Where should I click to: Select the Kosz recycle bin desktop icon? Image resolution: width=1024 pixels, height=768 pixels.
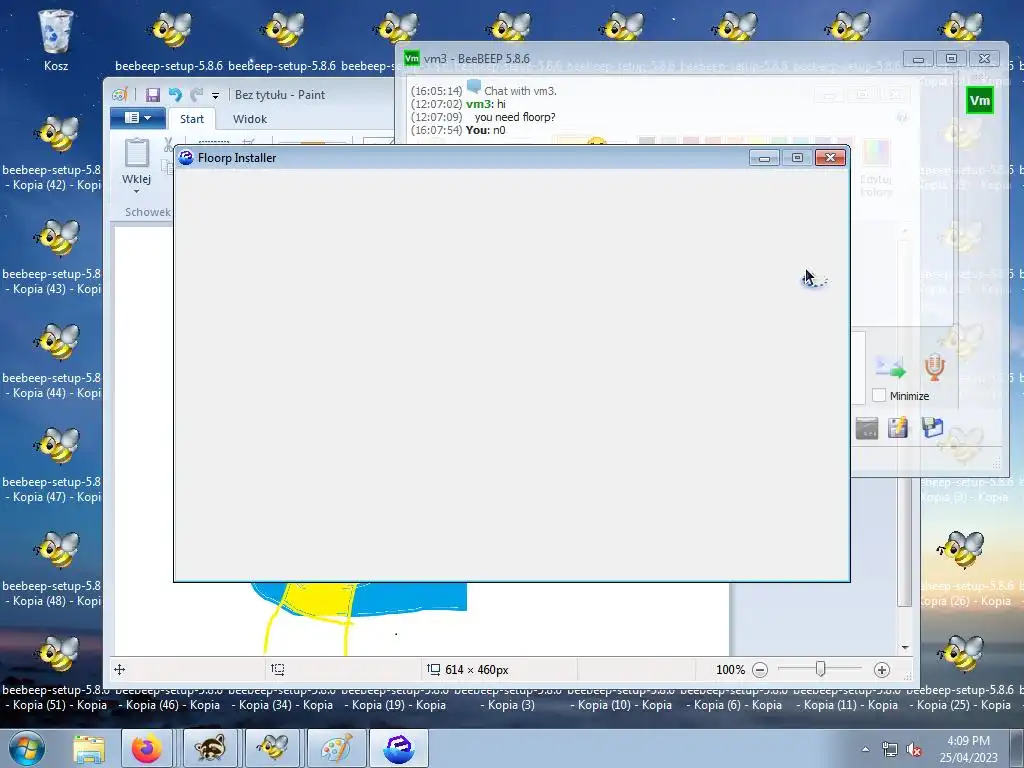[x=56, y=39]
